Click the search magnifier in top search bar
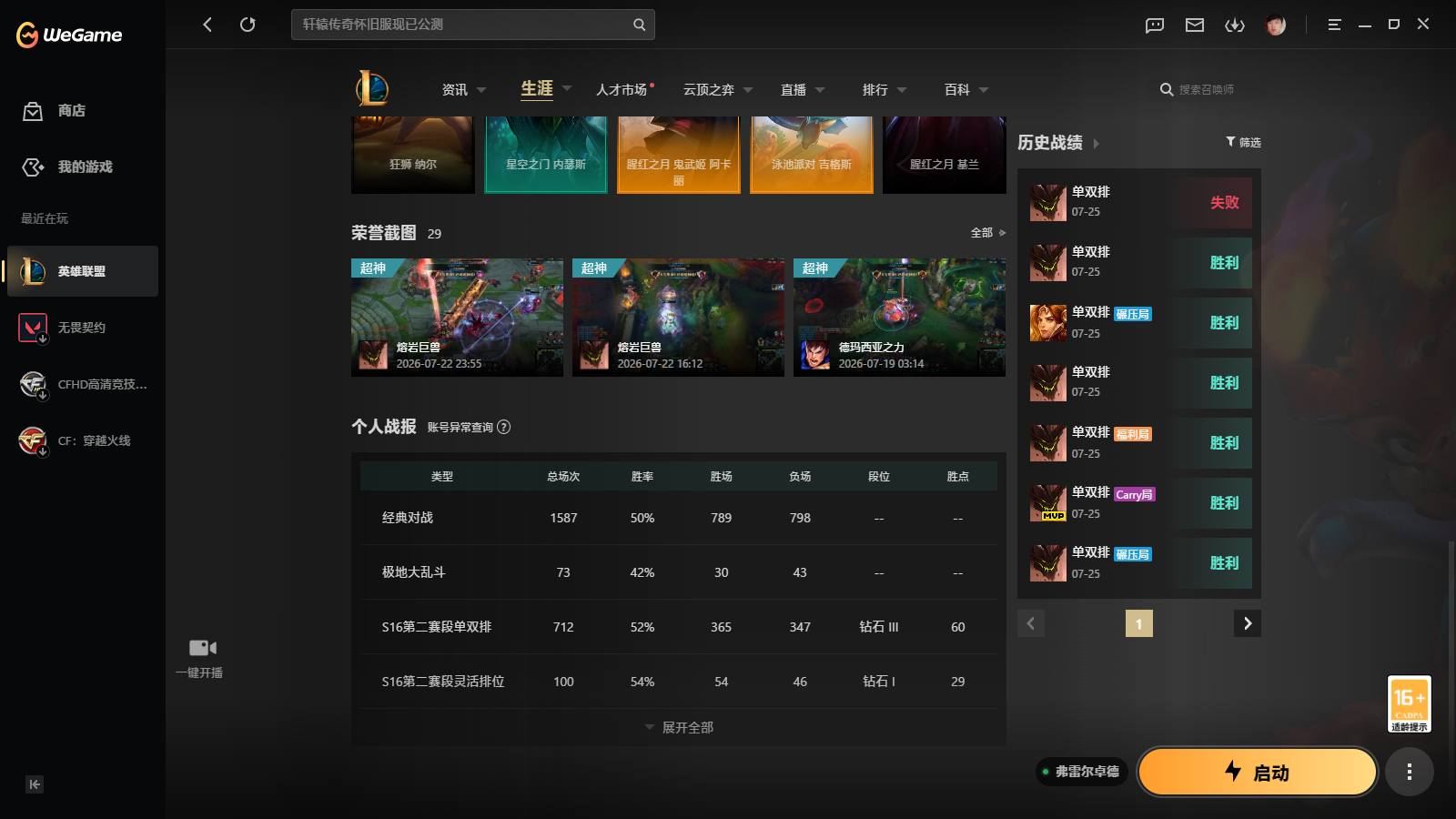This screenshot has height=819, width=1456. pos(639,25)
